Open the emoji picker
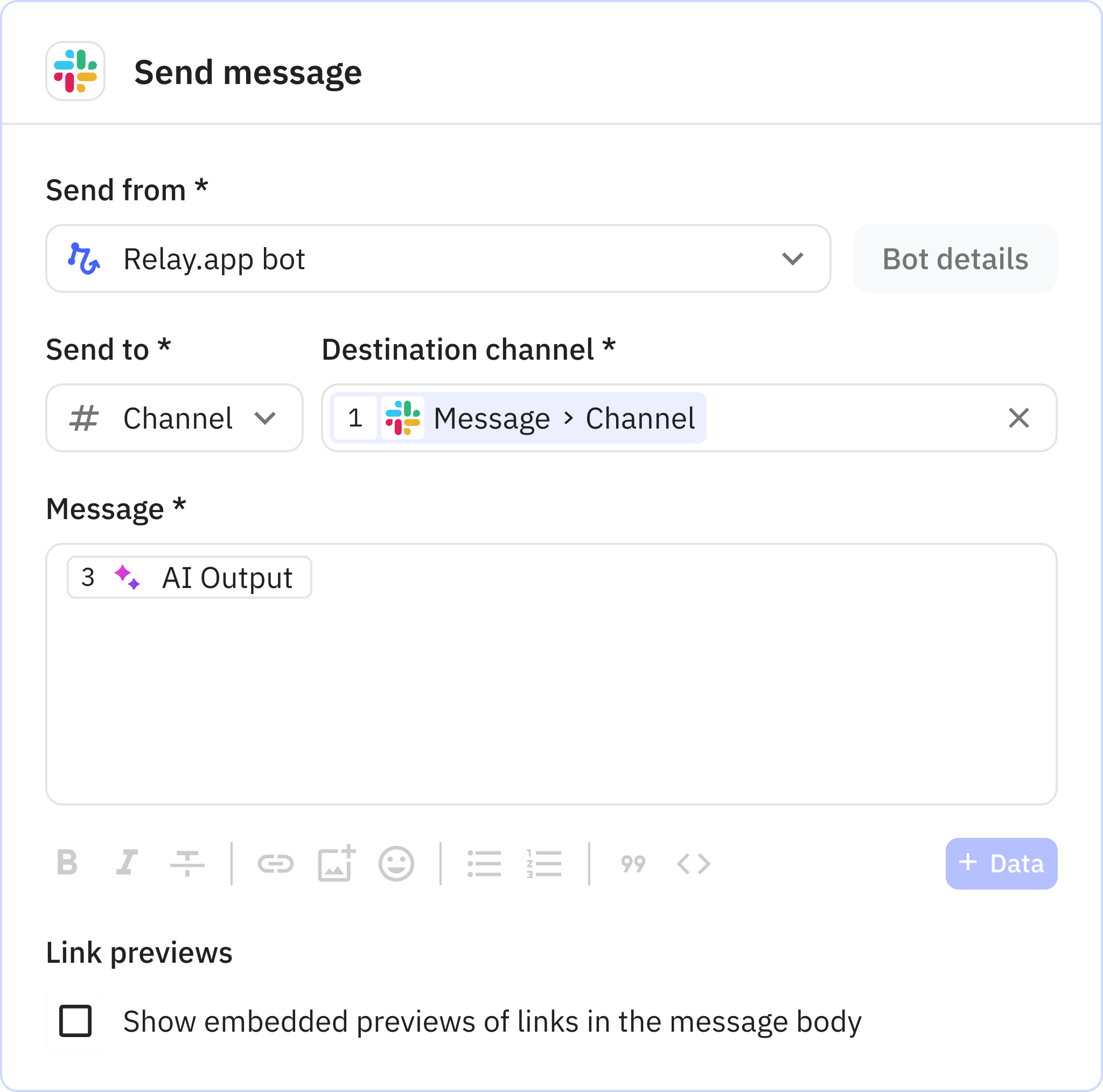The height and width of the screenshot is (1092, 1103). tap(397, 863)
